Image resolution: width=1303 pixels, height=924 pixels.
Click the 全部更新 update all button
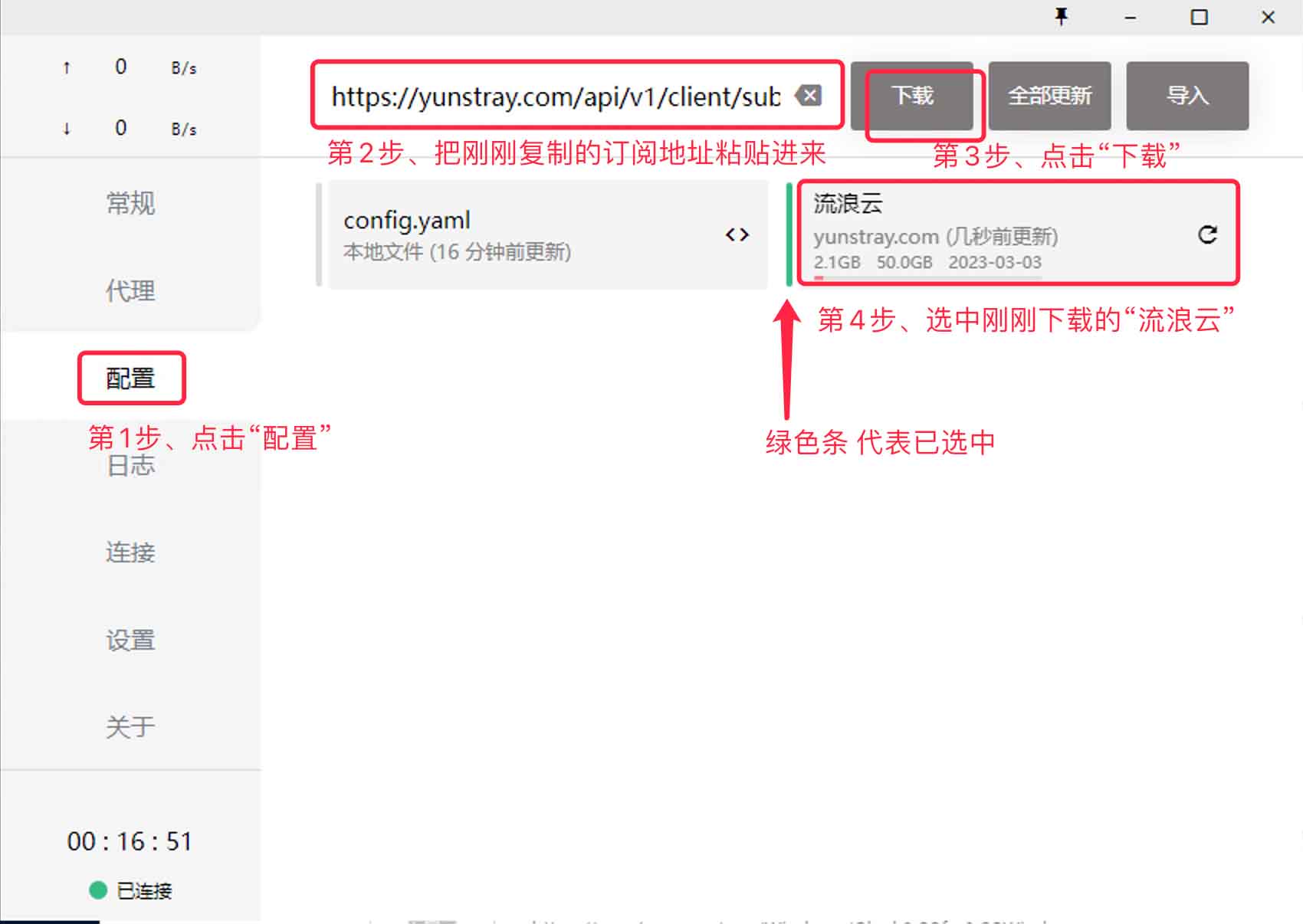(x=1049, y=96)
